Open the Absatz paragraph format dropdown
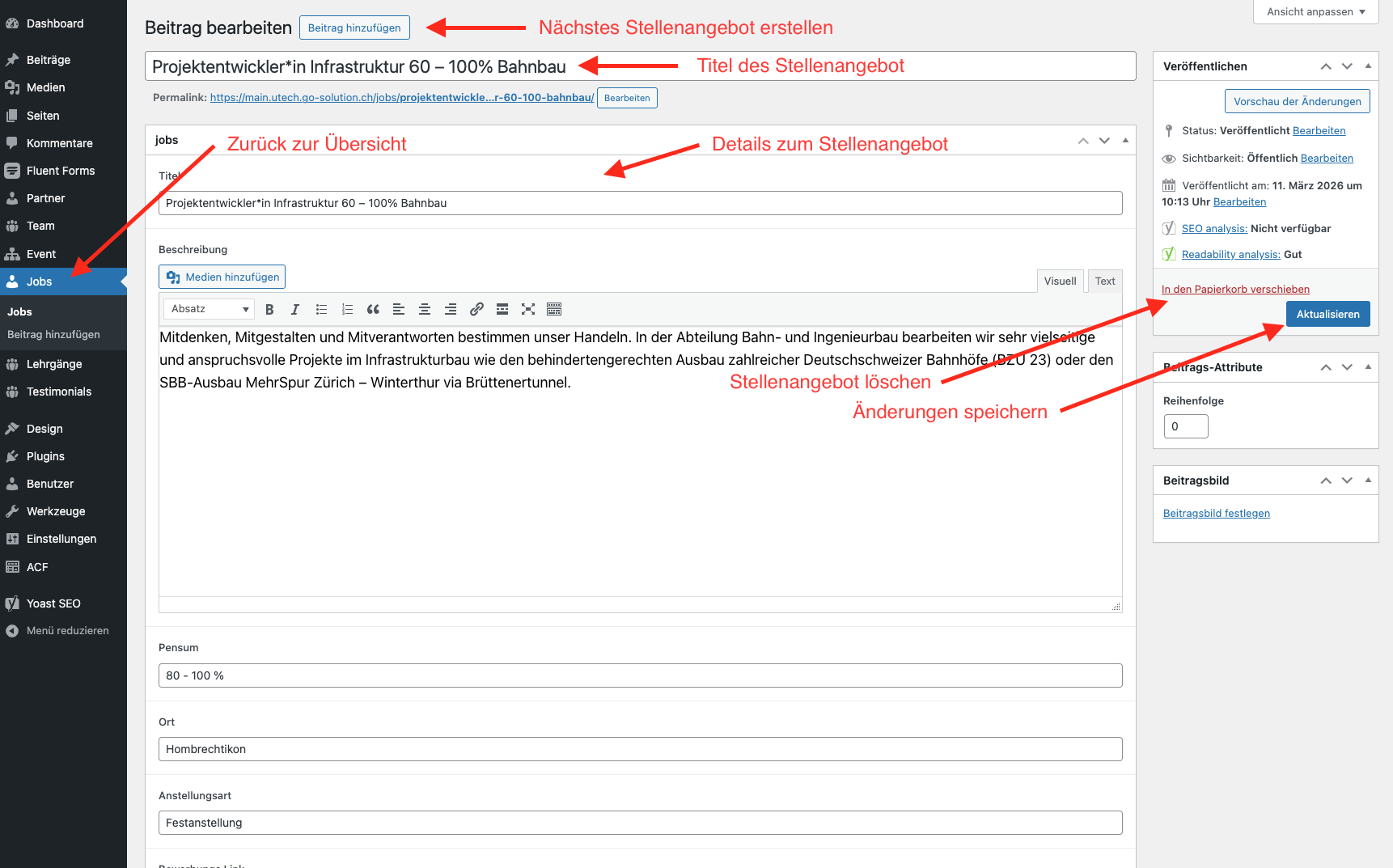1393x868 pixels. click(x=210, y=309)
